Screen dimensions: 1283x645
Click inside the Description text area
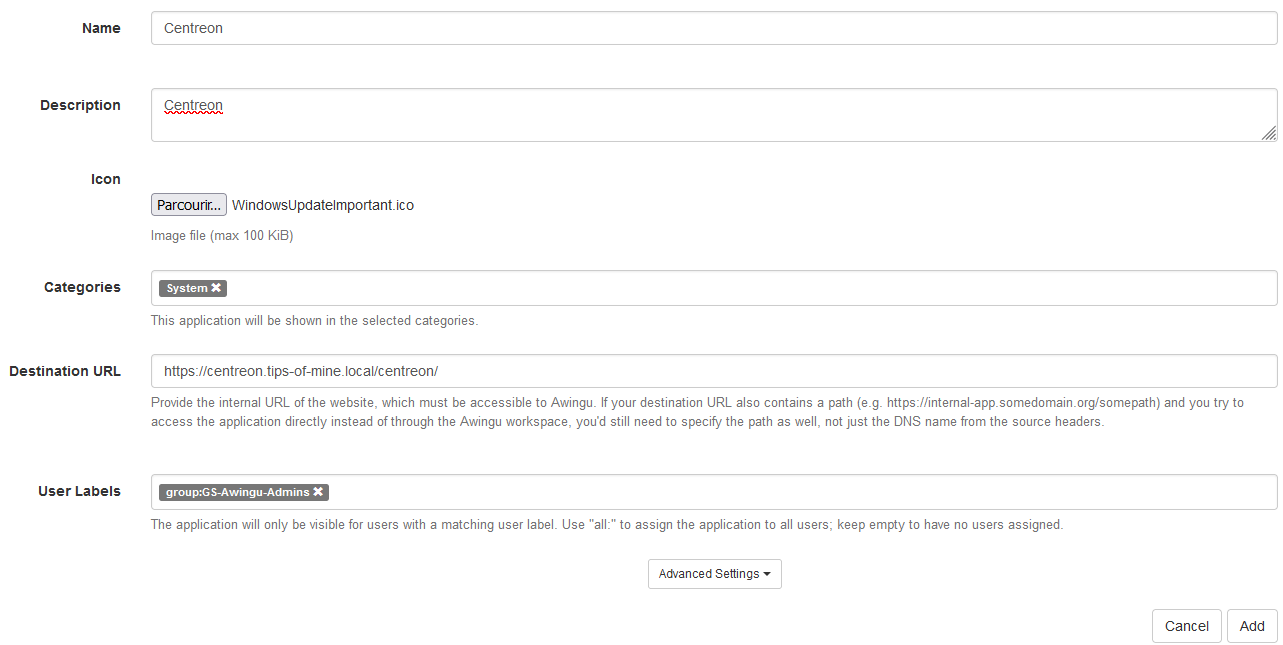point(714,115)
